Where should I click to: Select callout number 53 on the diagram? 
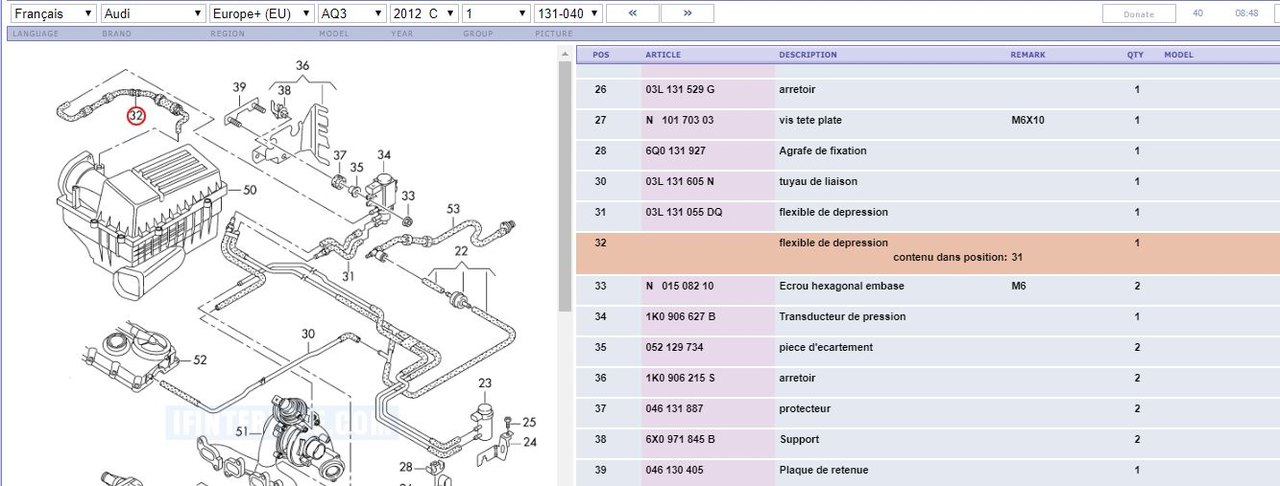point(453,209)
